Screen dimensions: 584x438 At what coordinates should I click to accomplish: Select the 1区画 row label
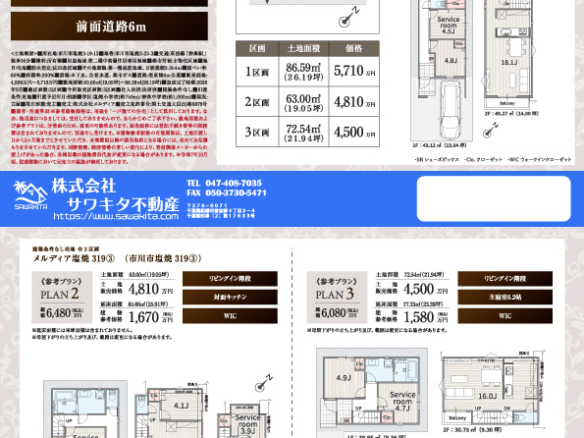pos(257,71)
